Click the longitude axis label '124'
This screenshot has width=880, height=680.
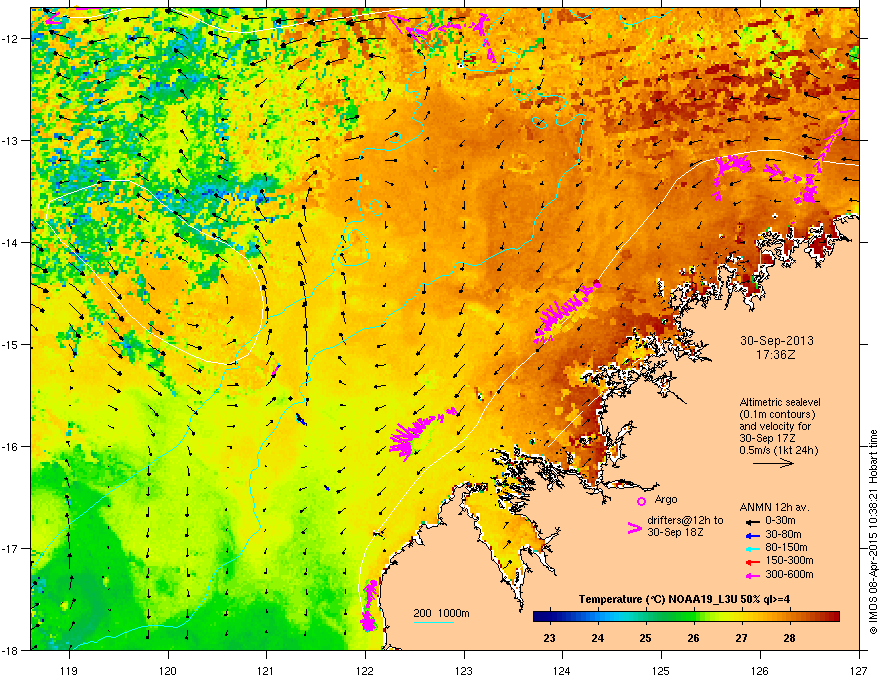pos(562,670)
